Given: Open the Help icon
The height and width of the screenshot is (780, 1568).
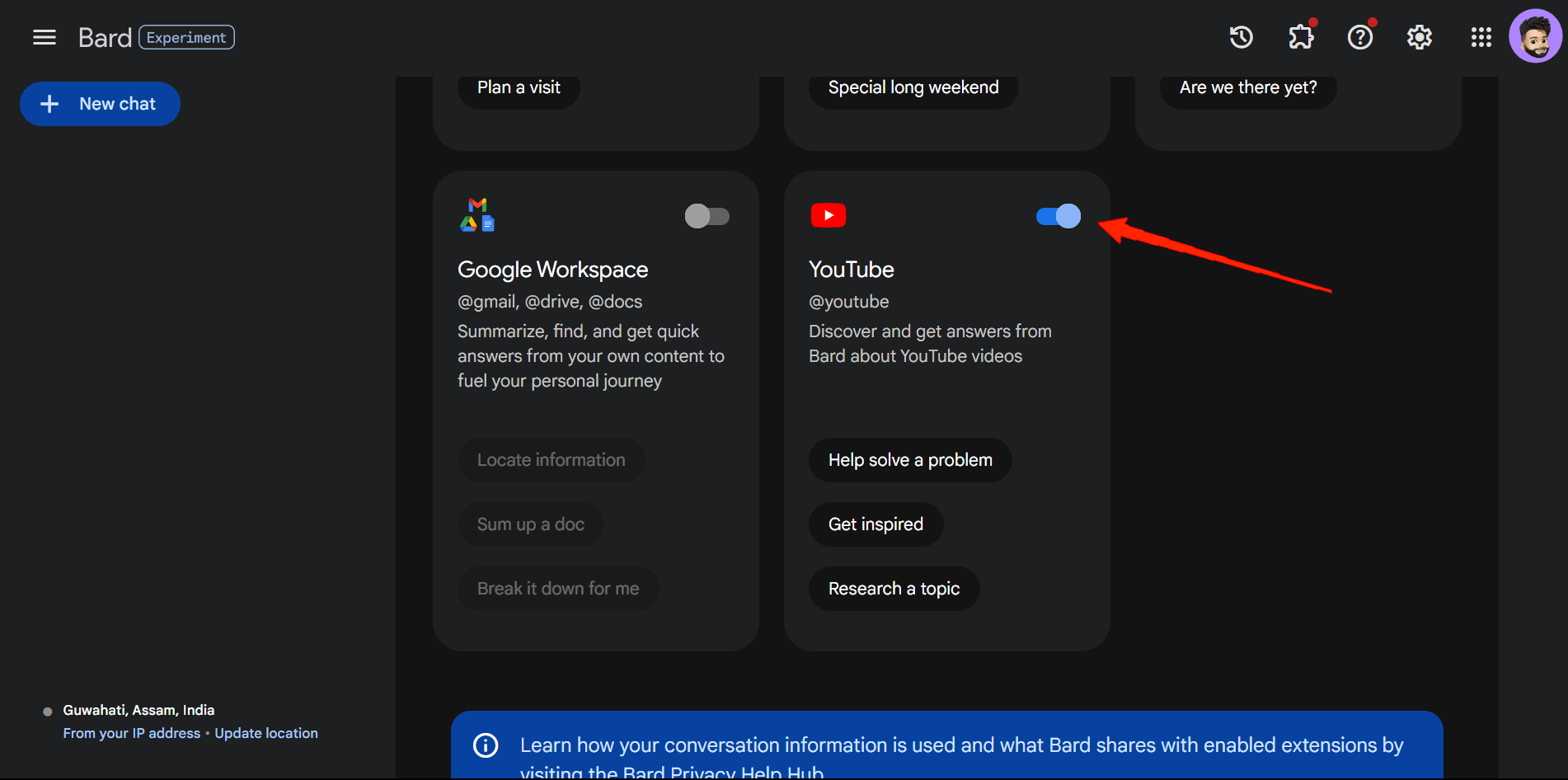Looking at the screenshot, I should tap(1360, 36).
